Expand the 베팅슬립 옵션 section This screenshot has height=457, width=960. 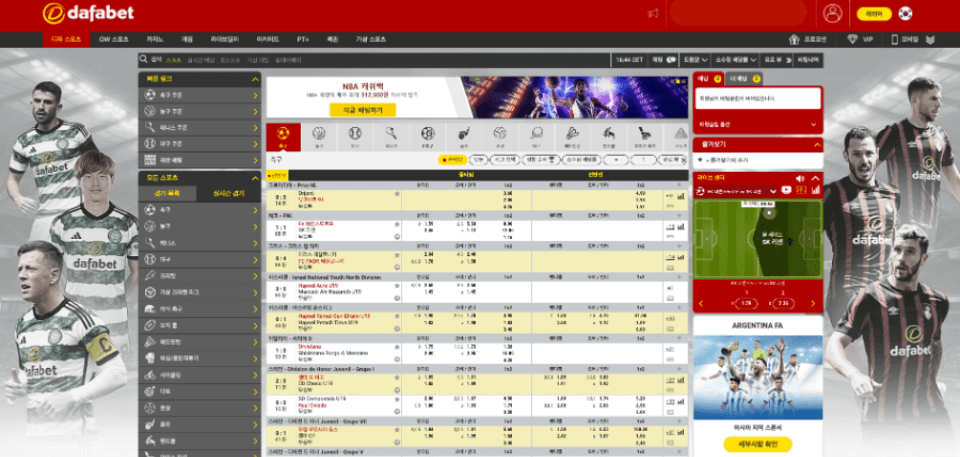point(757,124)
